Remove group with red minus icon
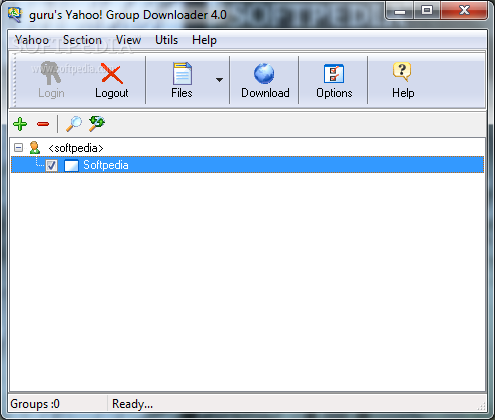This screenshot has width=495, height=420. (x=43, y=124)
